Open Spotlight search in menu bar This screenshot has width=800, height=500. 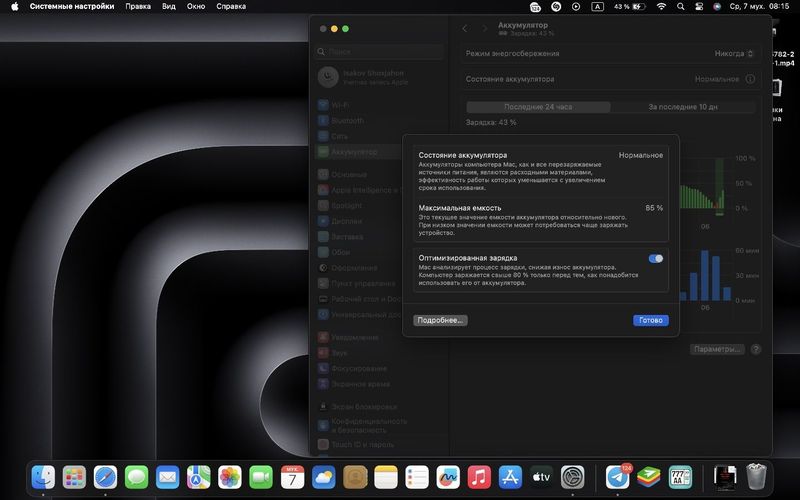coord(681,7)
